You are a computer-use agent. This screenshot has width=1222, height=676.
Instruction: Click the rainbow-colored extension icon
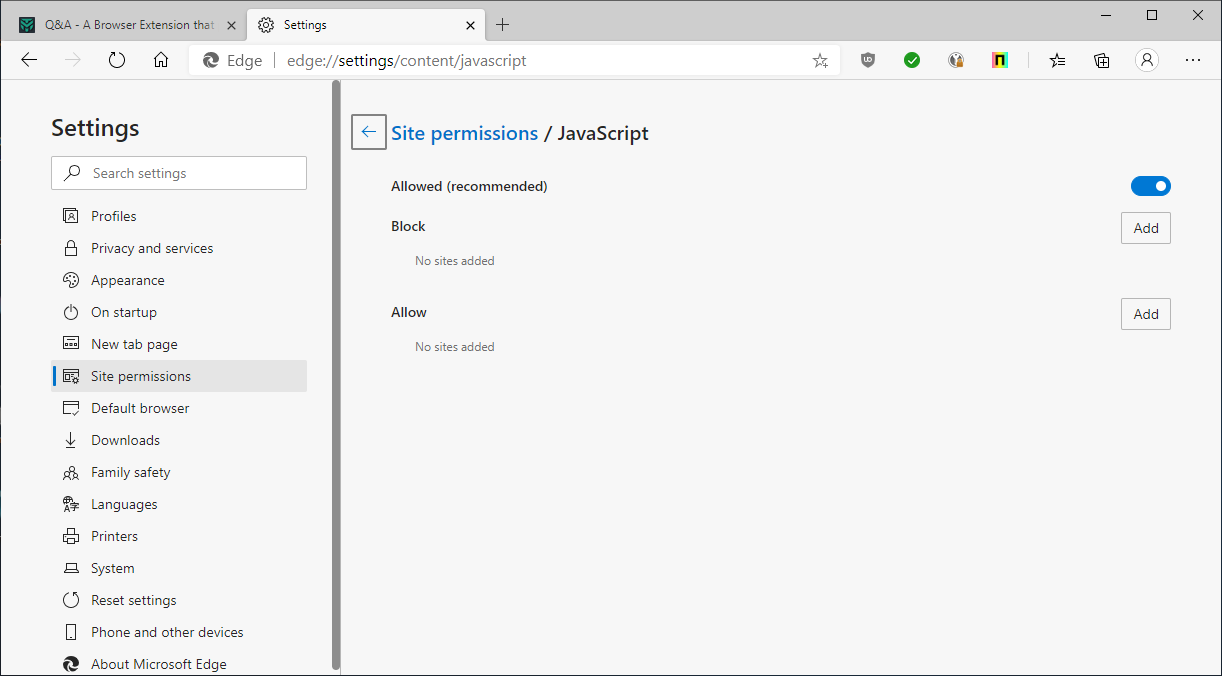[x=1000, y=60]
